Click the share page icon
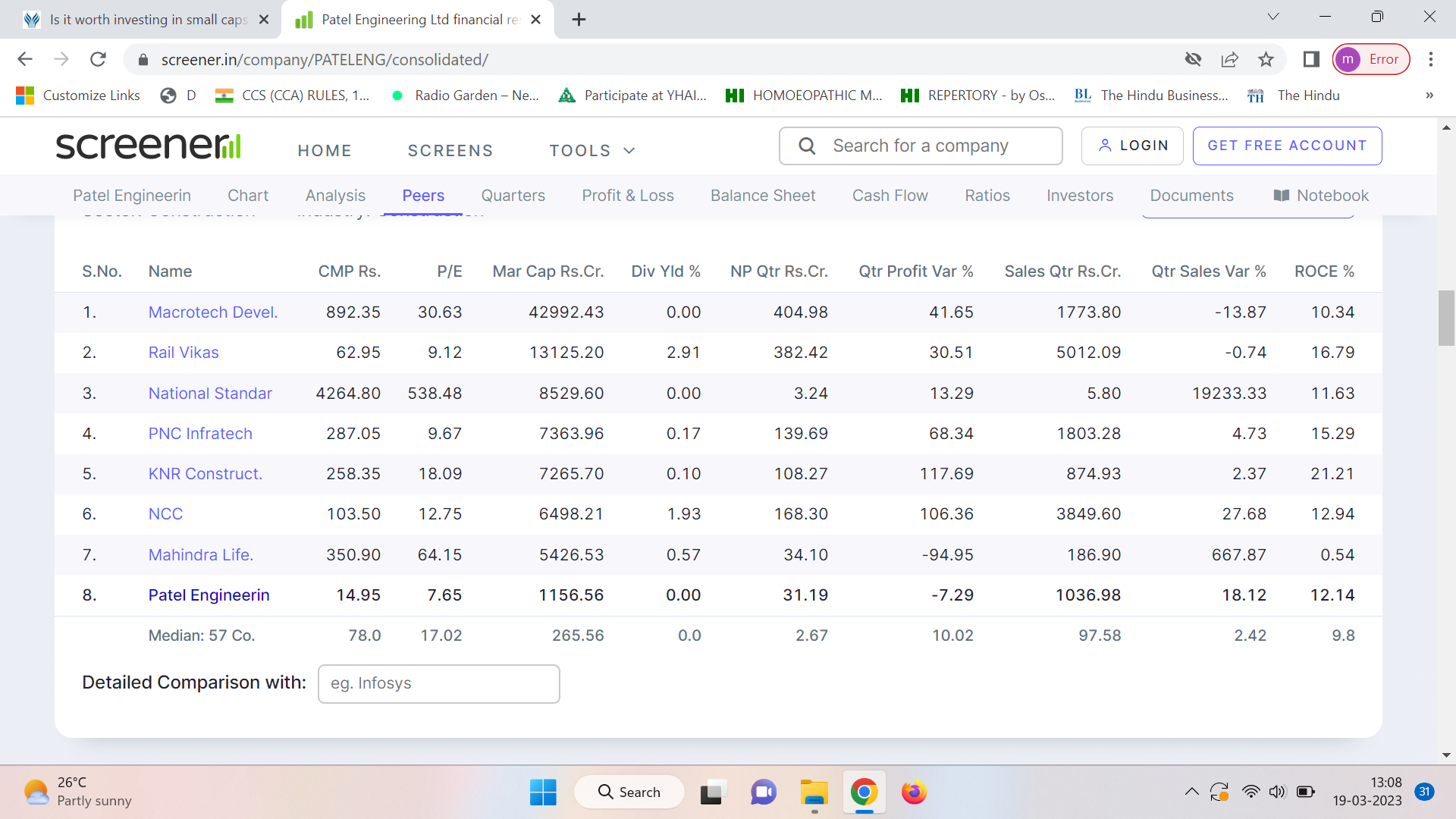This screenshot has height=819, width=1456. coord(1229,59)
